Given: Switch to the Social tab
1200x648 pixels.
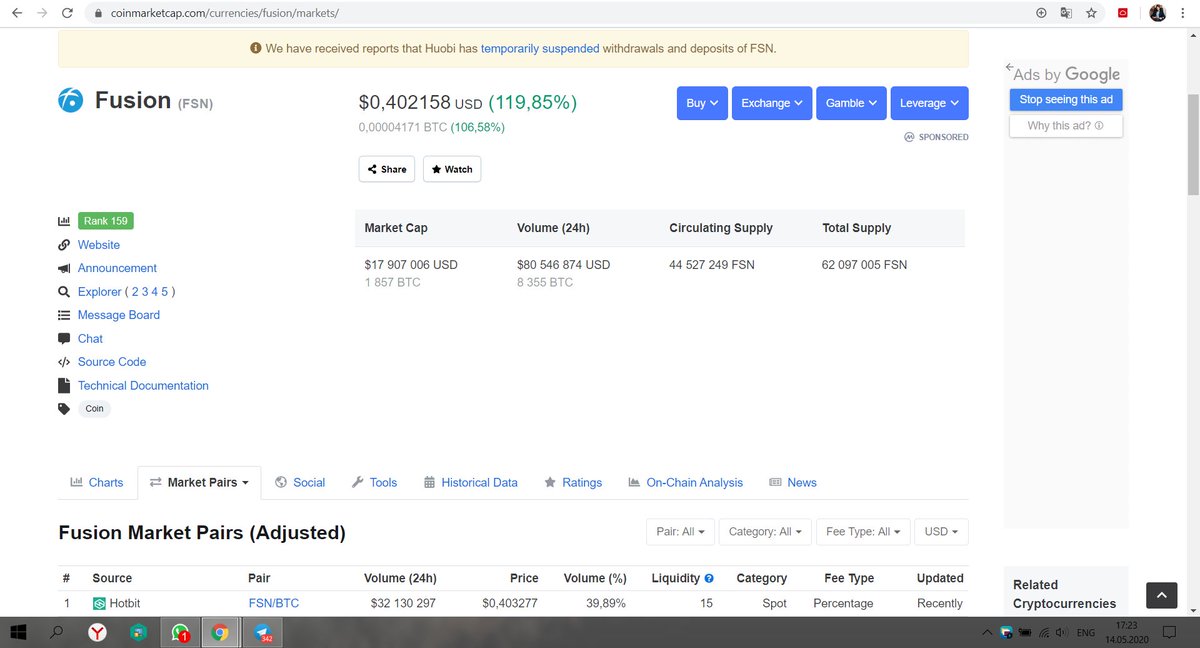Looking at the screenshot, I should (300, 482).
